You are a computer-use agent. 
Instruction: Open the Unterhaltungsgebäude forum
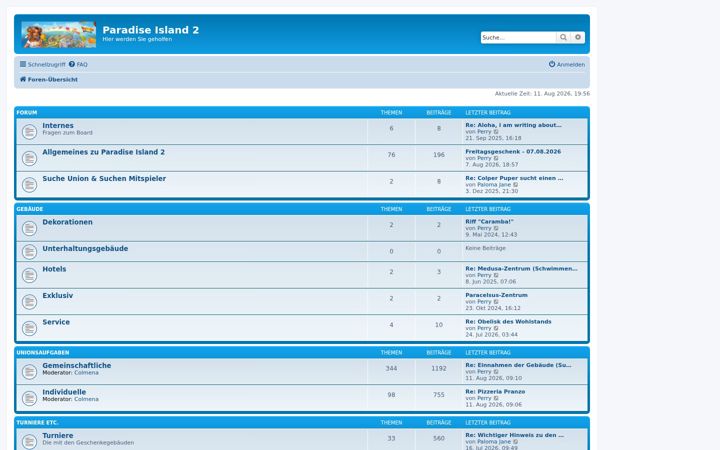click(x=85, y=248)
